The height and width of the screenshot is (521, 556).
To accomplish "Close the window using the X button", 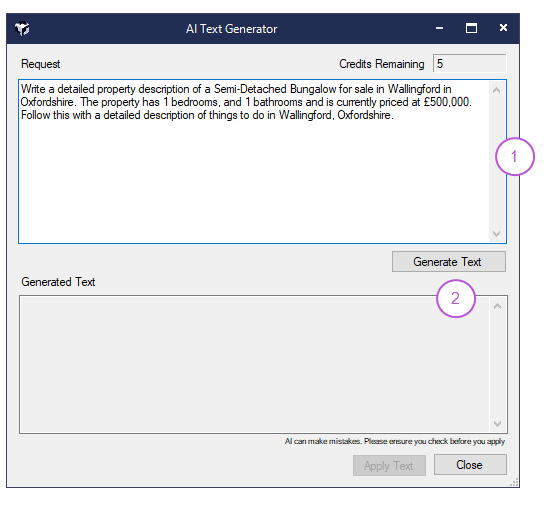I will [503, 28].
